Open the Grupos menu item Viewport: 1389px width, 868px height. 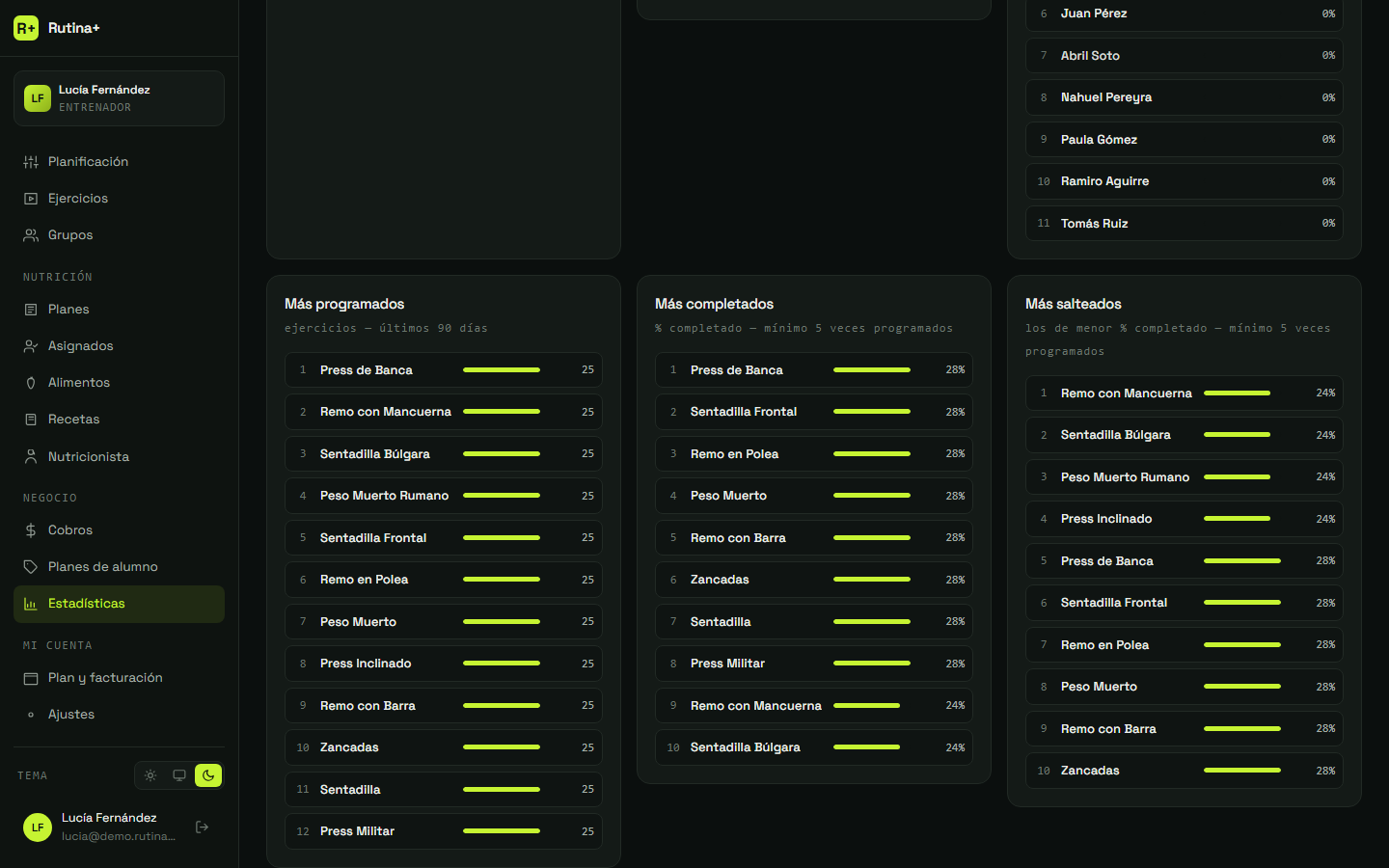click(119, 235)
